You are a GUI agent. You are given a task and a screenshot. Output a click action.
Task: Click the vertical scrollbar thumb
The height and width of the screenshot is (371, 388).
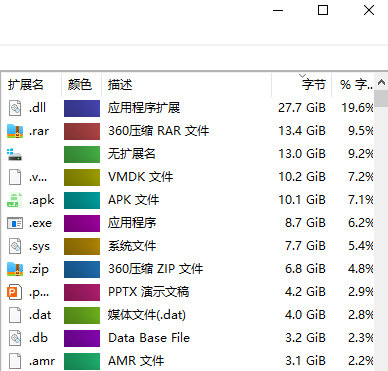[x=381, y=98]
